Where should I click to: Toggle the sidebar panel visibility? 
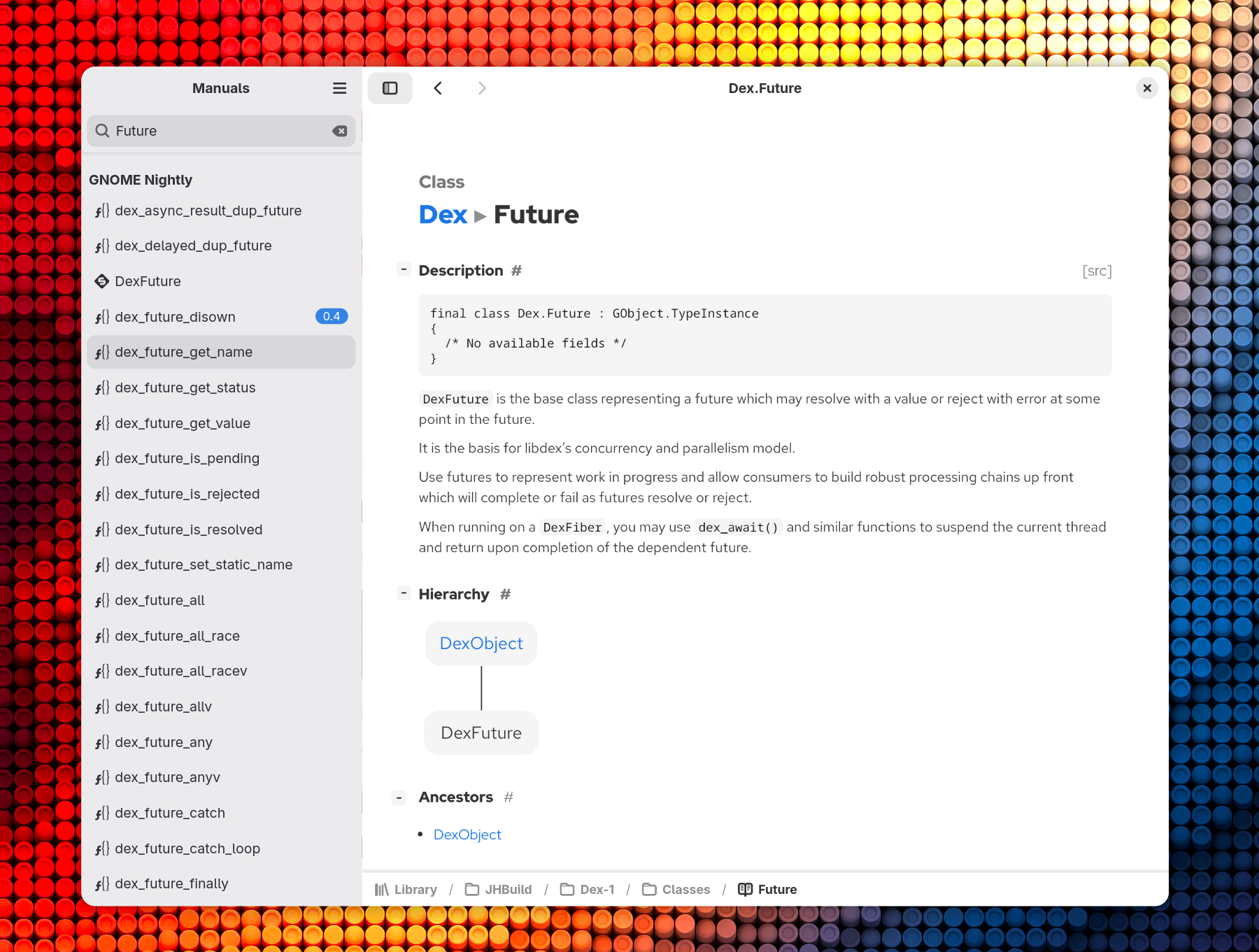(x=390, y=88)
